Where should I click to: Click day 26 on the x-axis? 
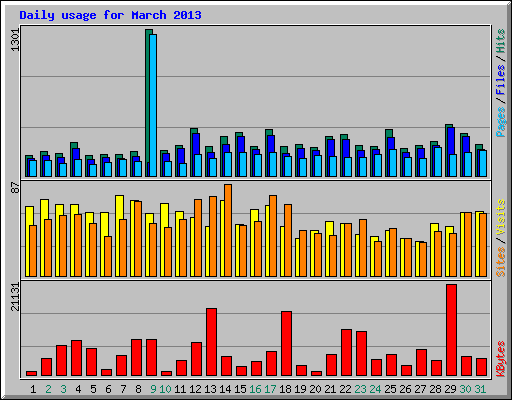click(x=405, y=389)
